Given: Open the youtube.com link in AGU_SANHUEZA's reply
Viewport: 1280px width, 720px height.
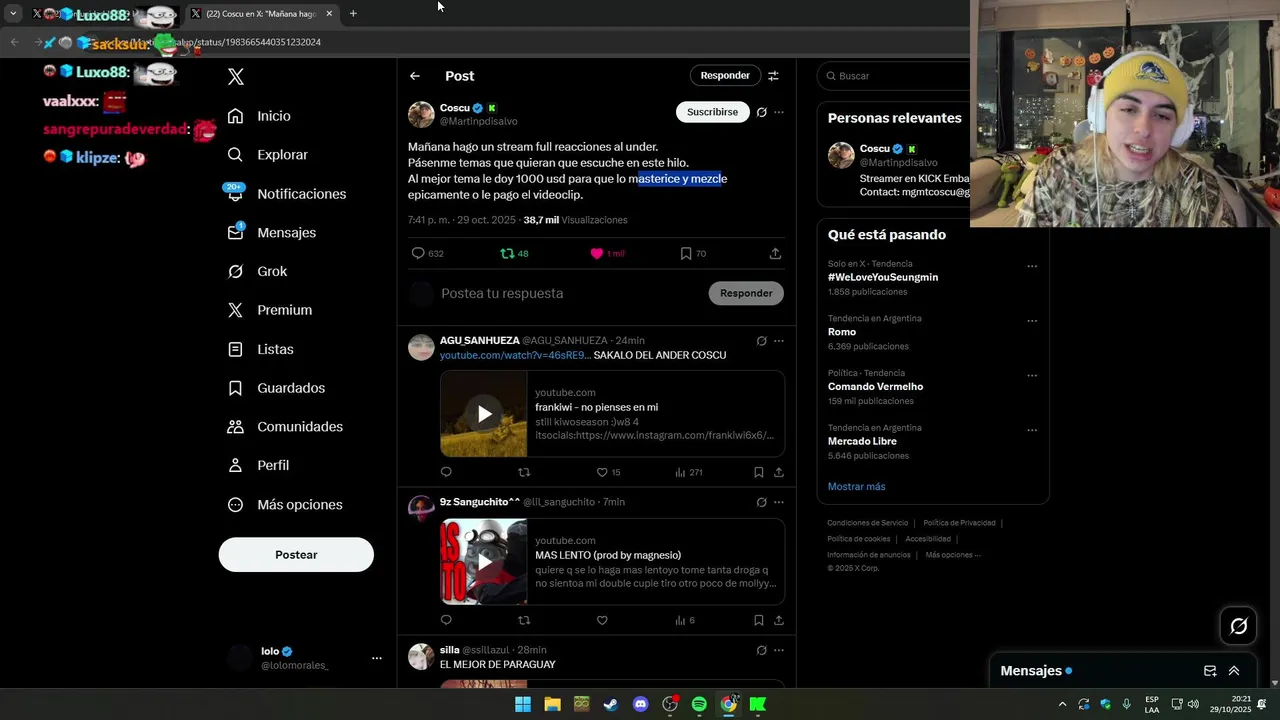Looking at the screenshot, I should coord(515,355).
